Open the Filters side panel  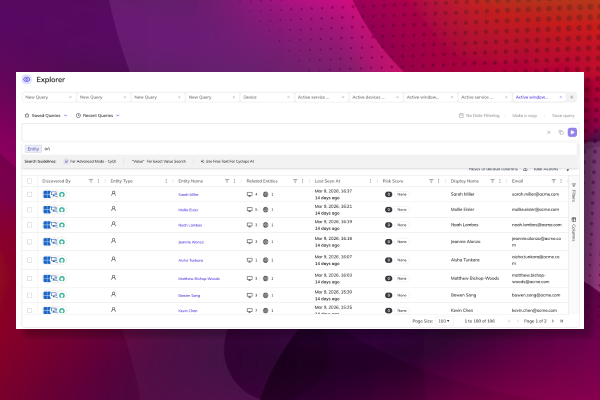[574, 193]
